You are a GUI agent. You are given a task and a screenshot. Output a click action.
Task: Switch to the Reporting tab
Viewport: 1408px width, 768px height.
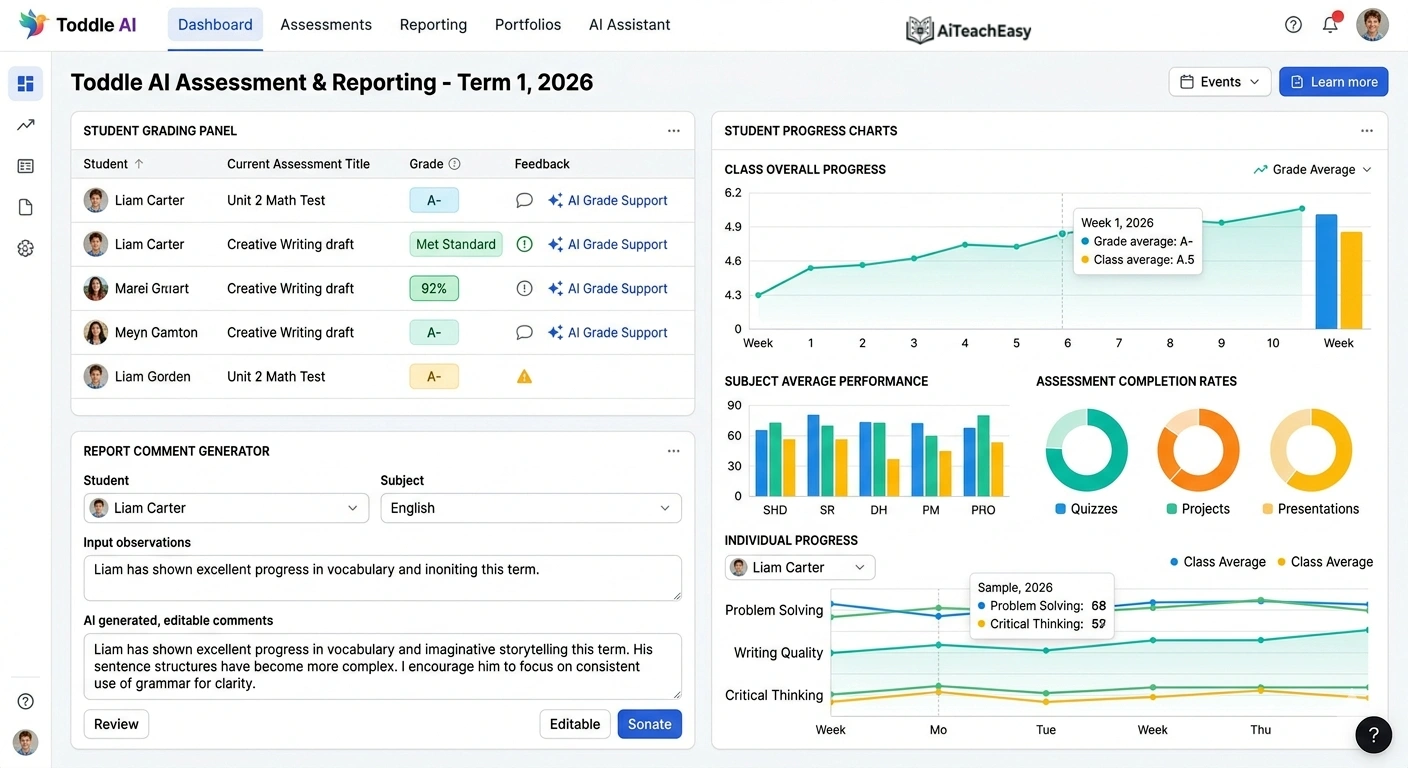(x=433, y=24)
